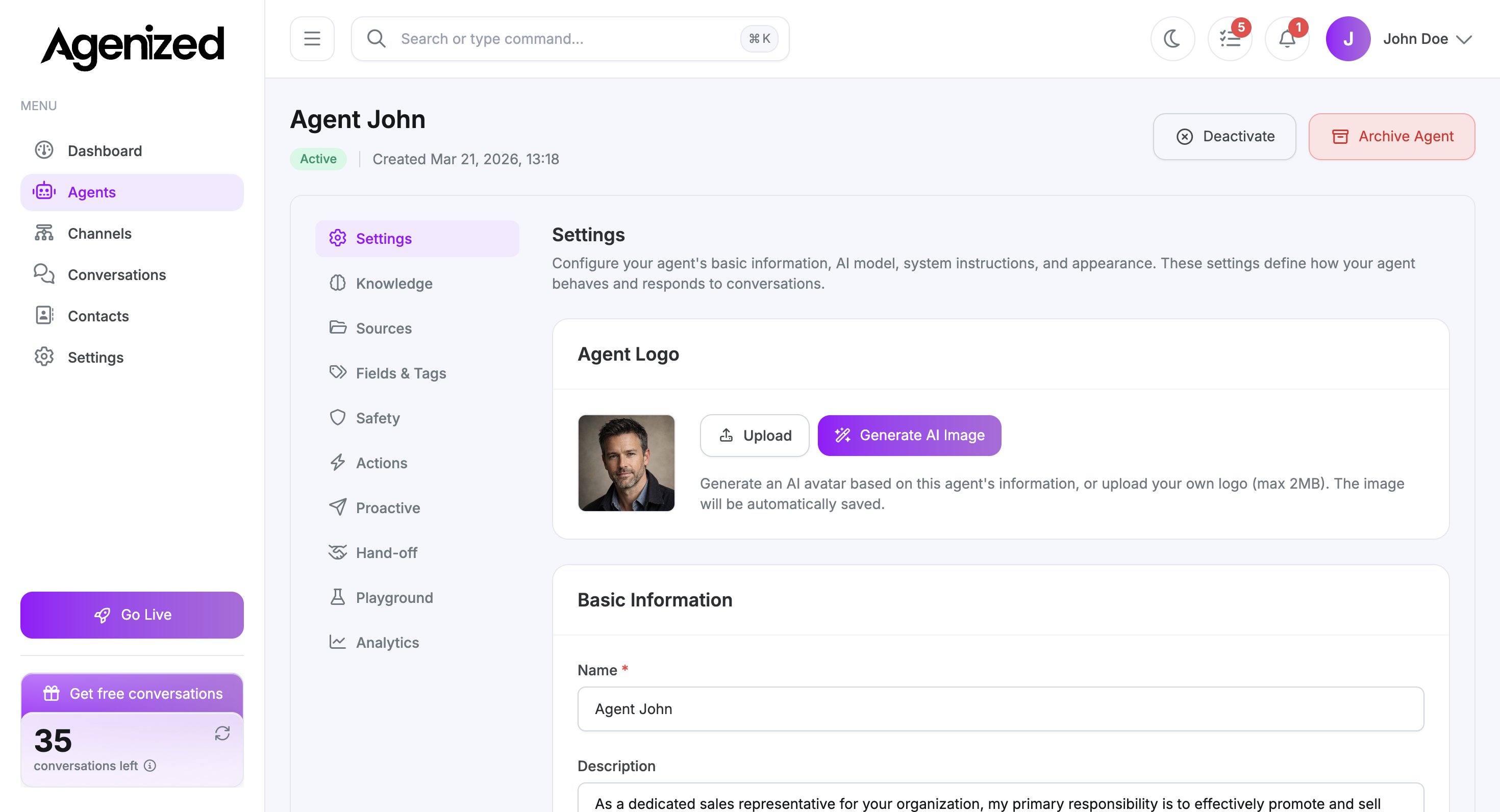
Task: Click the Fields & Tags tag icon
Action: 338,372
